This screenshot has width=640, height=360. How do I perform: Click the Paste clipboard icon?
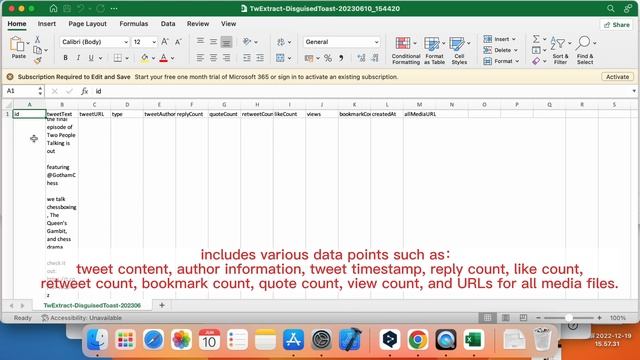tap(17, 44)
